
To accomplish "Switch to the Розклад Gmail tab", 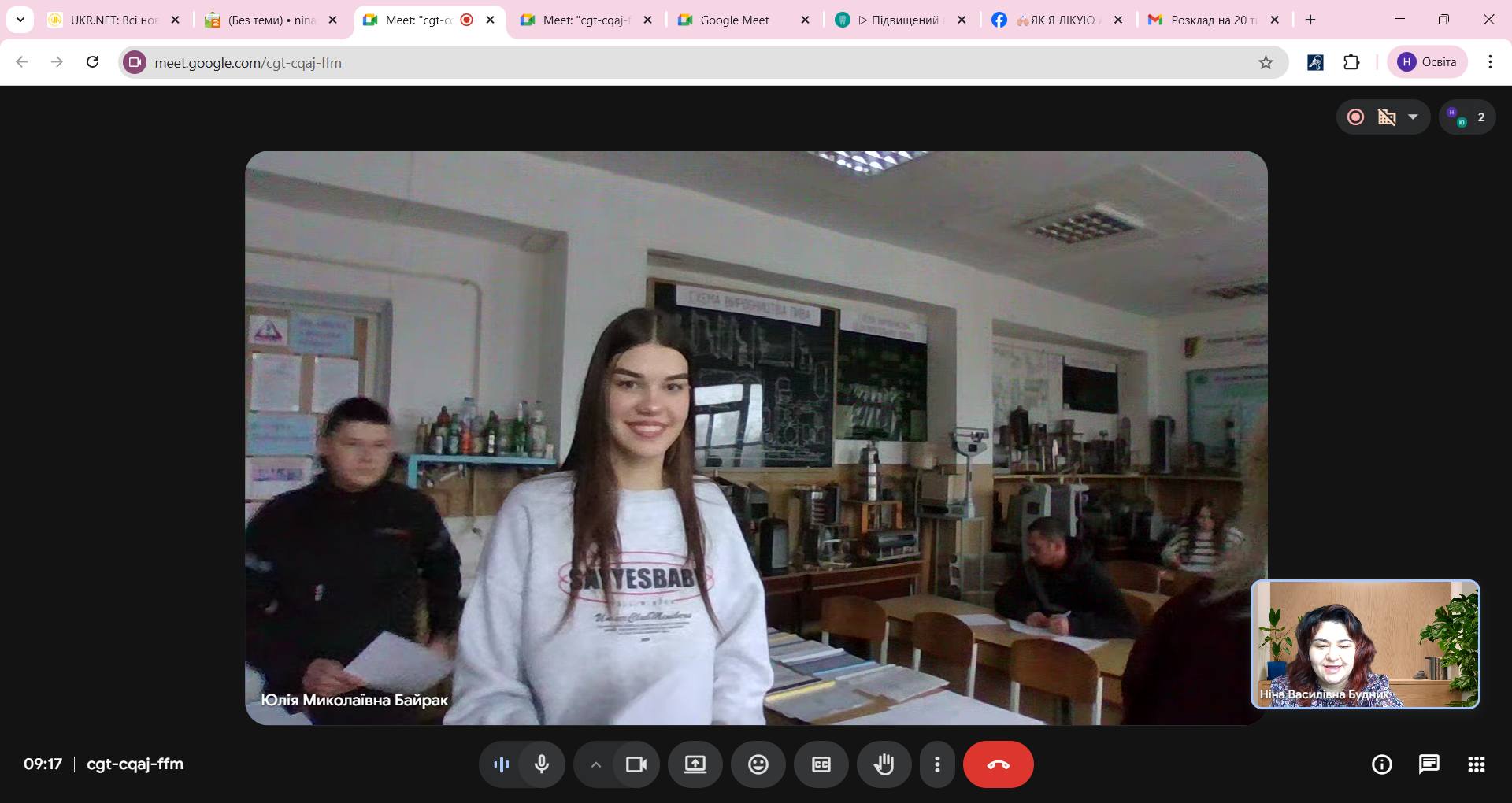I will pyautogui.click(x=1209, y=20).
